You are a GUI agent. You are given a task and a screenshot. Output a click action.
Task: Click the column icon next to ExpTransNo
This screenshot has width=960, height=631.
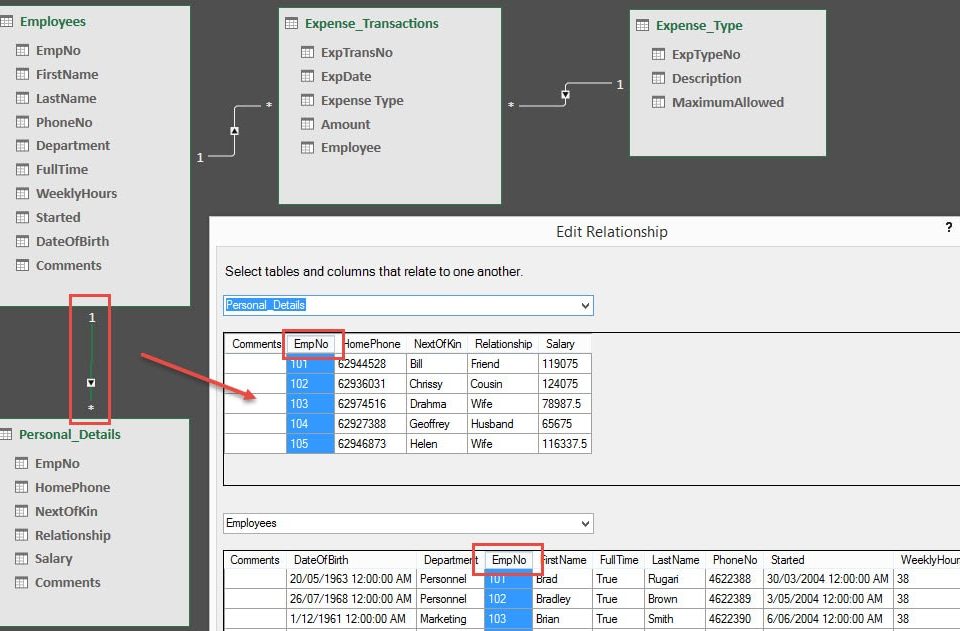coord(307,52)
